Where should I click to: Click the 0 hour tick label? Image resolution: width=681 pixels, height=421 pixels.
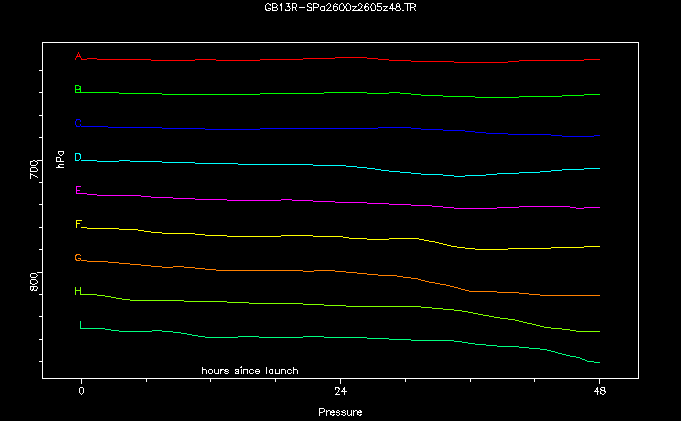tap(82, 392)
